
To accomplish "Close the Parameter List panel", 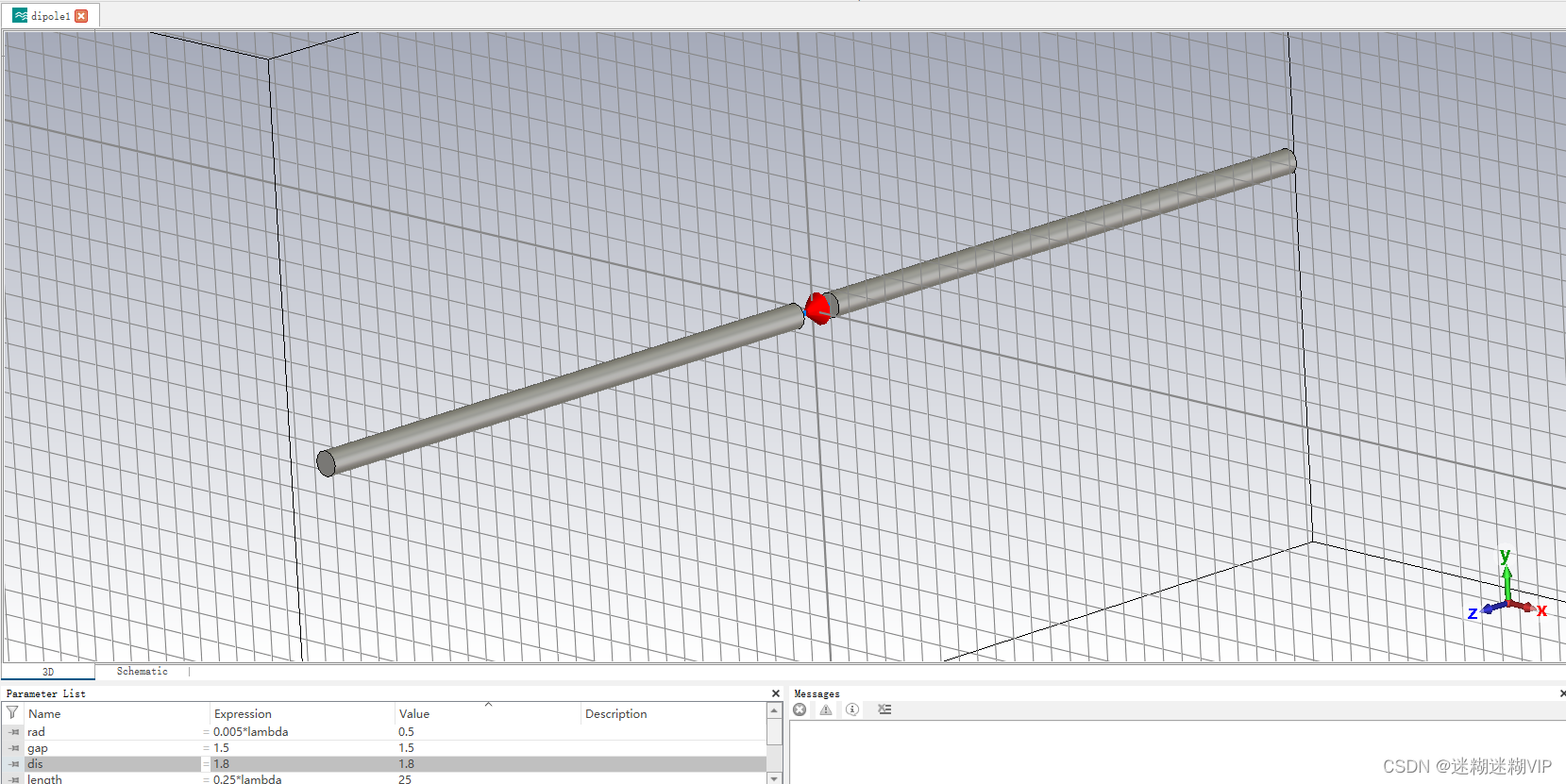I will pyautogui.click(x=776, y=693).
